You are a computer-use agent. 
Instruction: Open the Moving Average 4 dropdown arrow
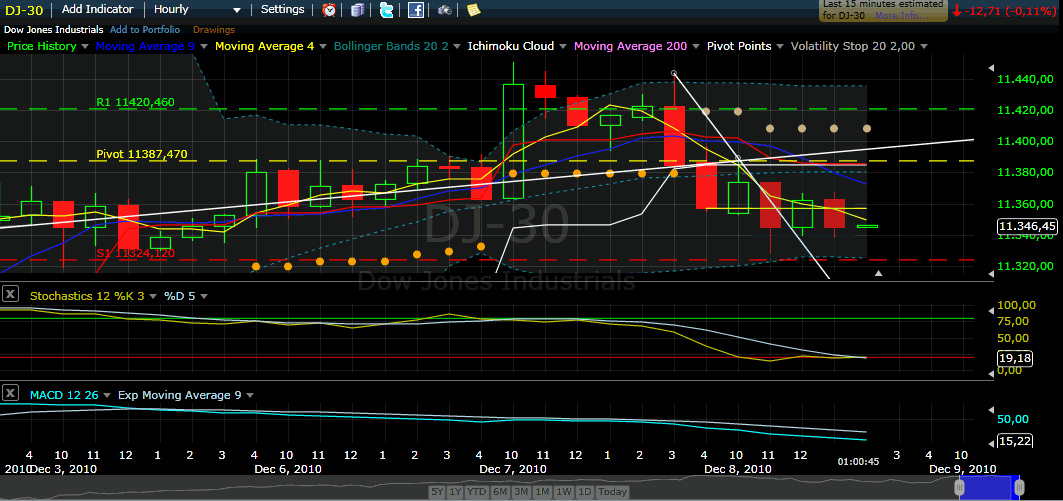(323, 47)
